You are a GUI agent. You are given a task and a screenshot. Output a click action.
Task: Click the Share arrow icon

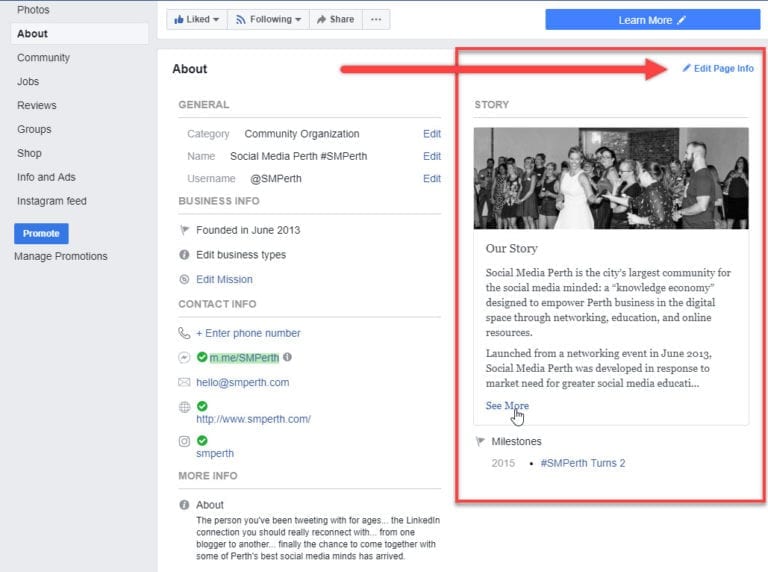pos(321,20)
